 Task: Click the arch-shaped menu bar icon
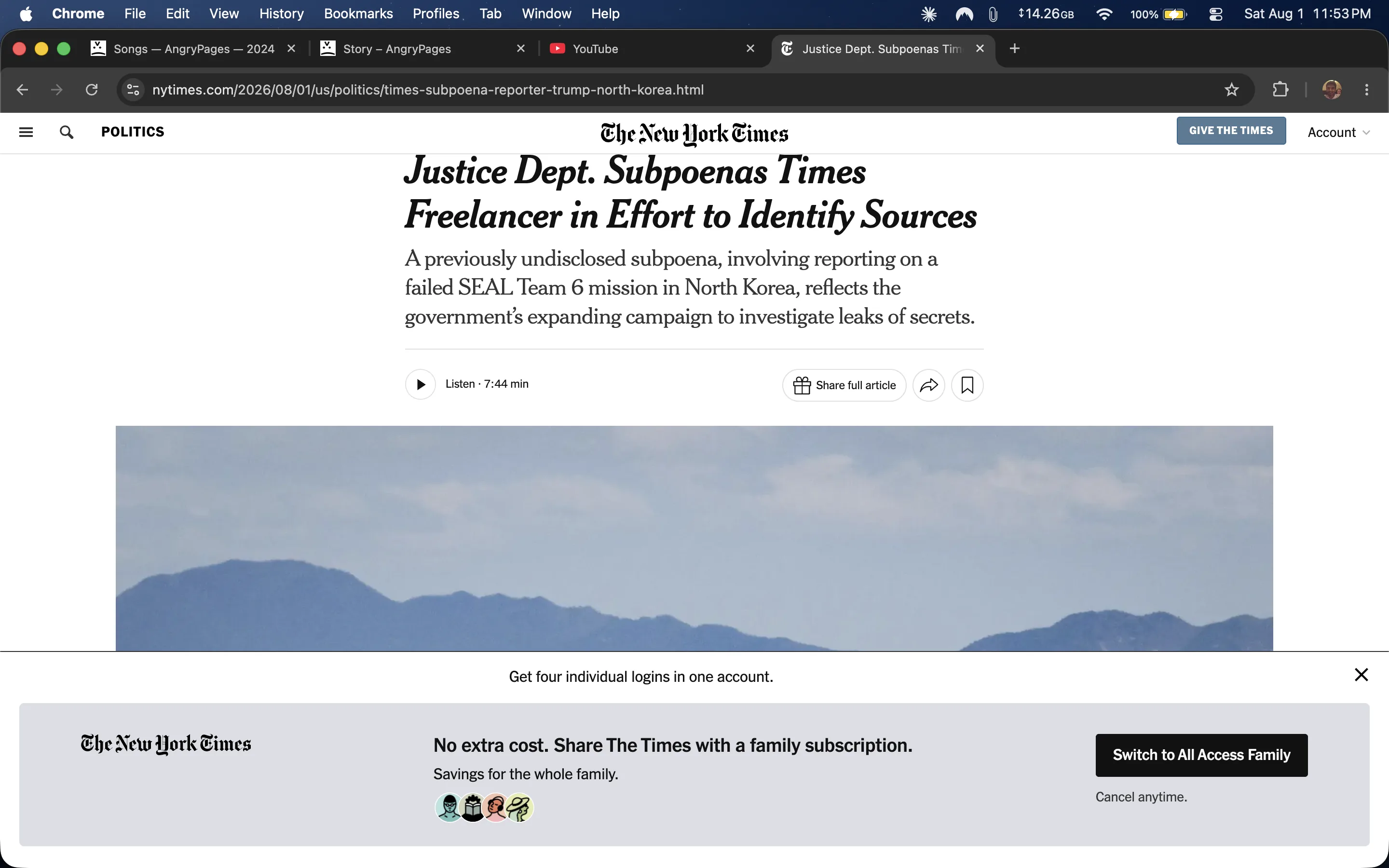coord(964,14)
